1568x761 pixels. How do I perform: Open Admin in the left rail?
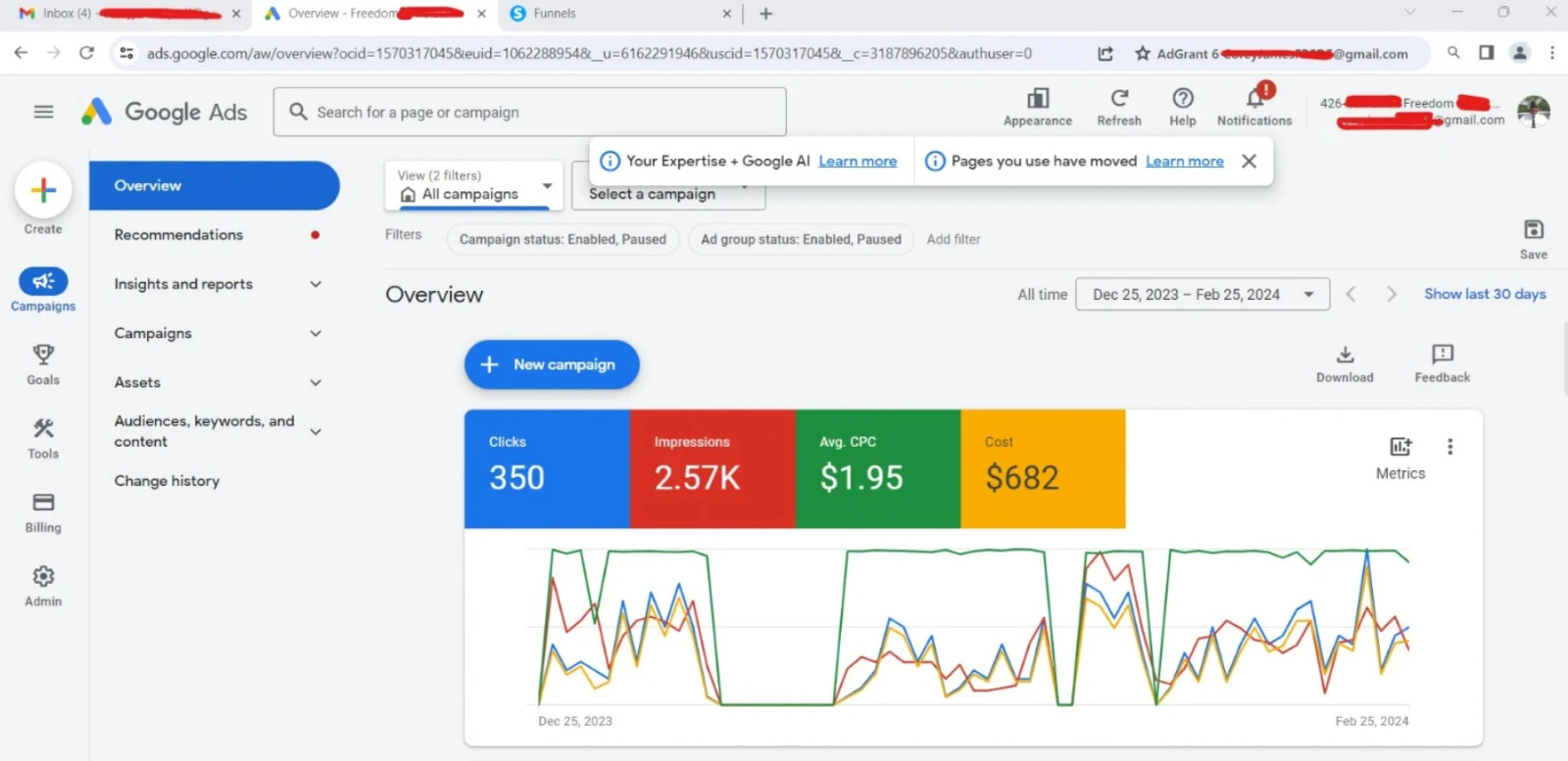[x=43, y=586]
